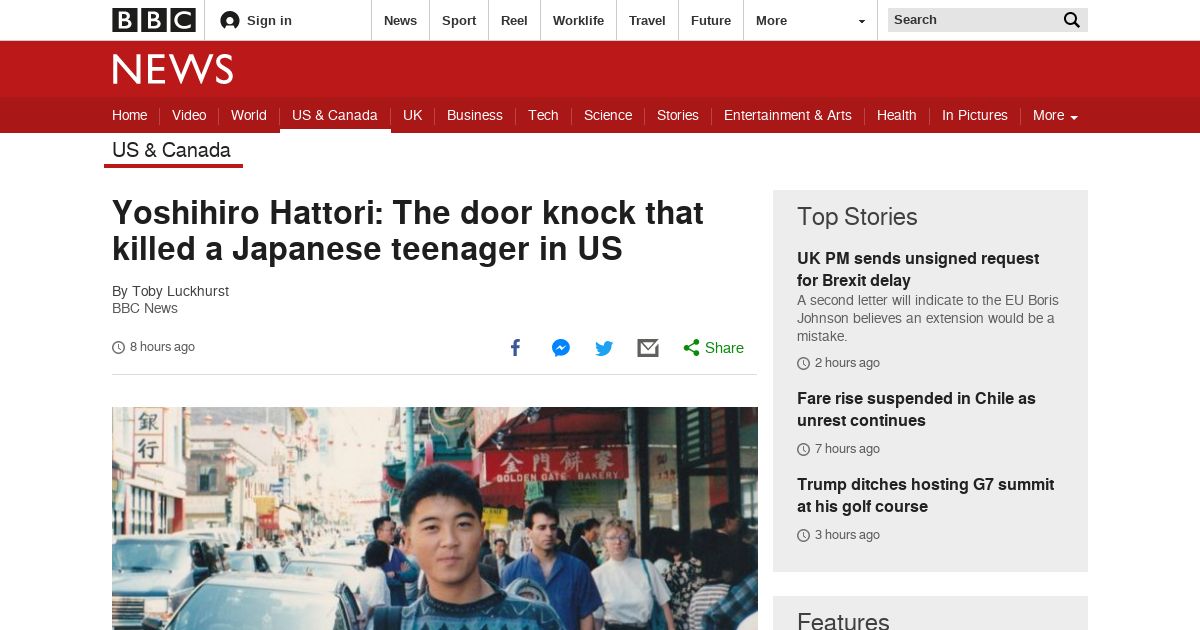Share article on Twitter
The height and width of the screenshot is (630, 1200).
pos(604,348)
